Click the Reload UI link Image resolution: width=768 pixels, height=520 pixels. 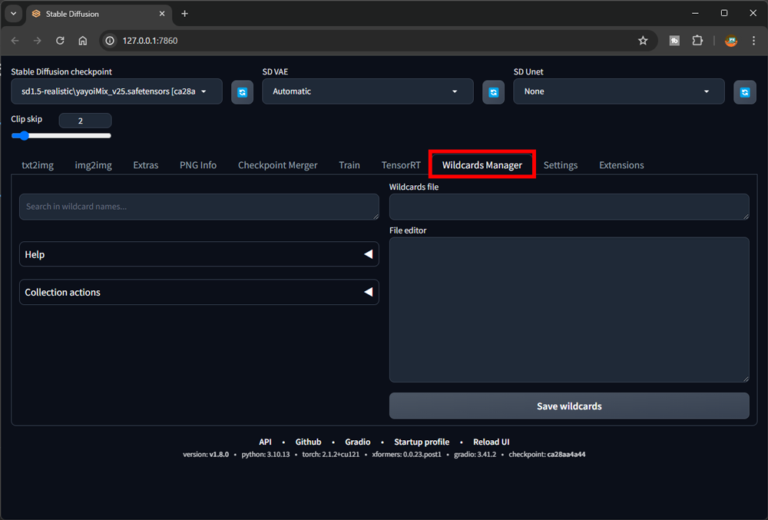click(x=491, y=442)
